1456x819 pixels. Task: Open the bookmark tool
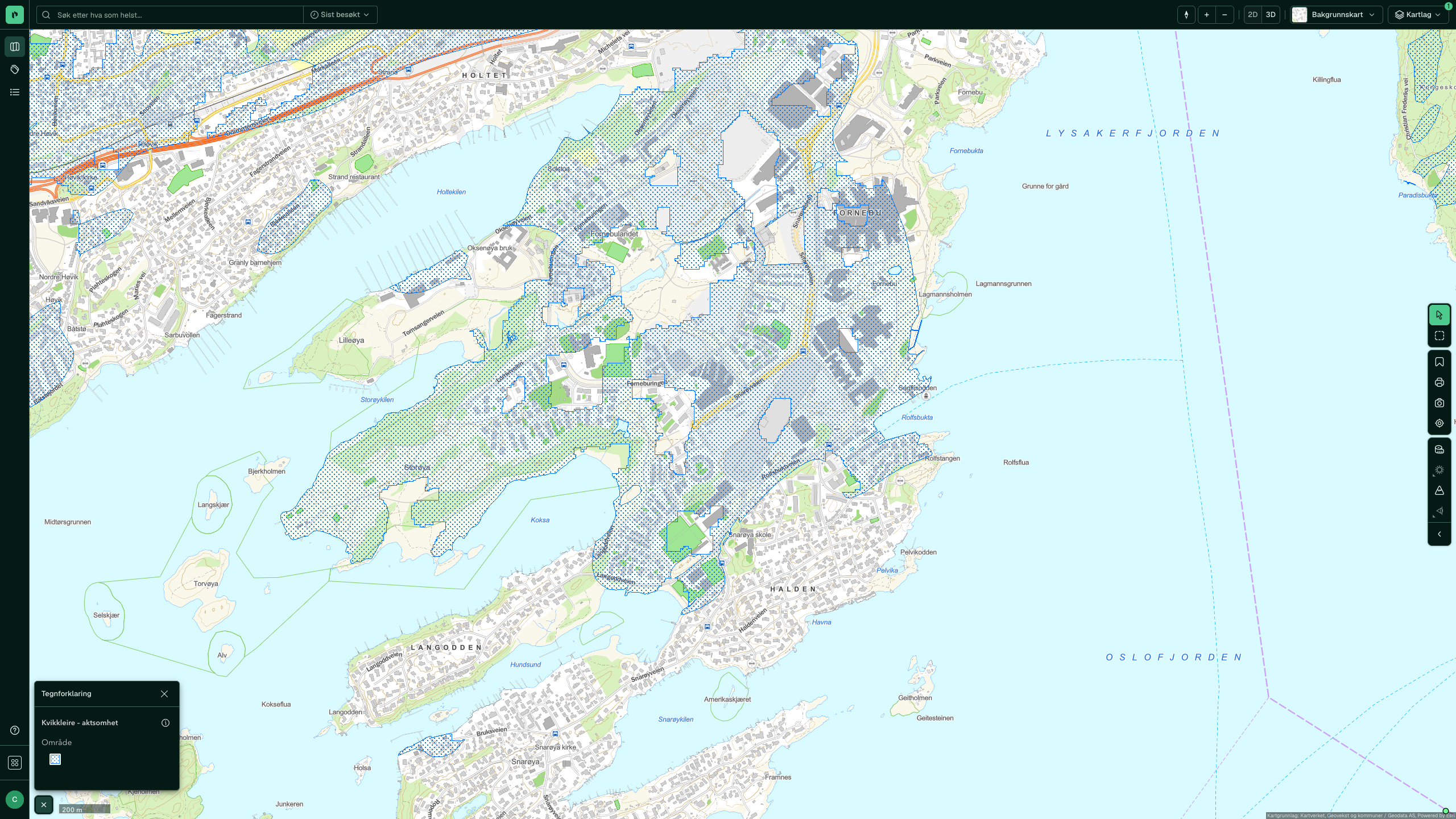1440,362
